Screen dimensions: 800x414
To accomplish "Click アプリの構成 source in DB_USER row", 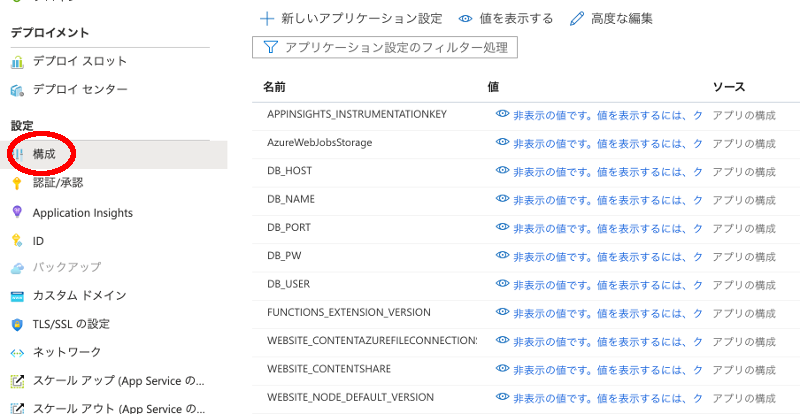I will pyautogui.click(x=744, y=284).
